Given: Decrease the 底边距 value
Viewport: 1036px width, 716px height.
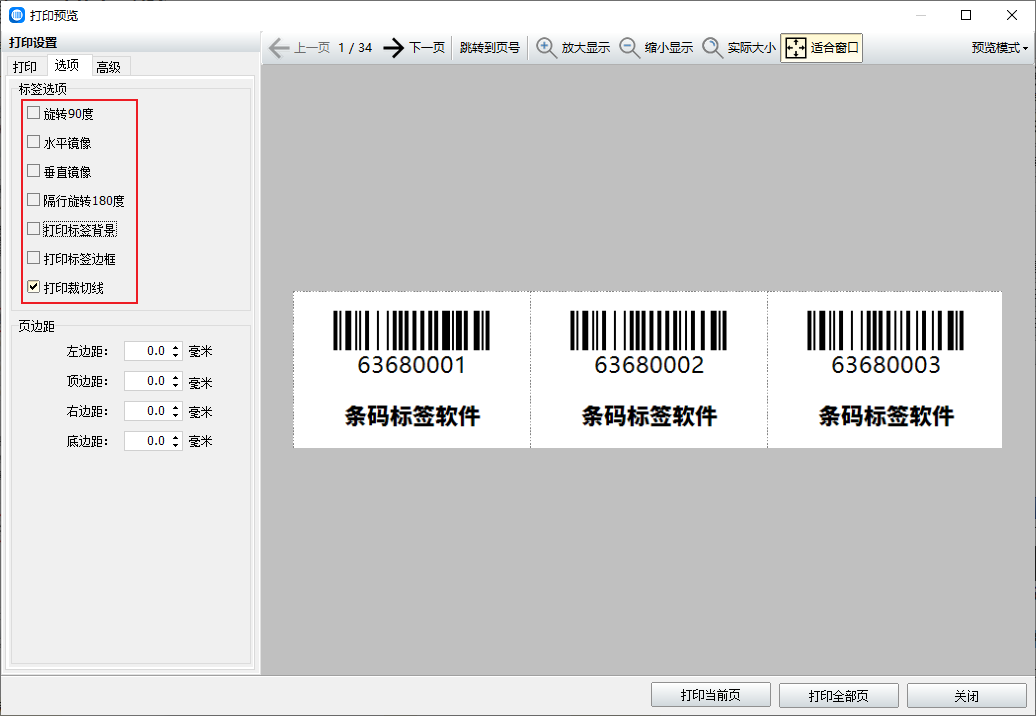Looking at the screenshot, I should (x=176, y=445).
